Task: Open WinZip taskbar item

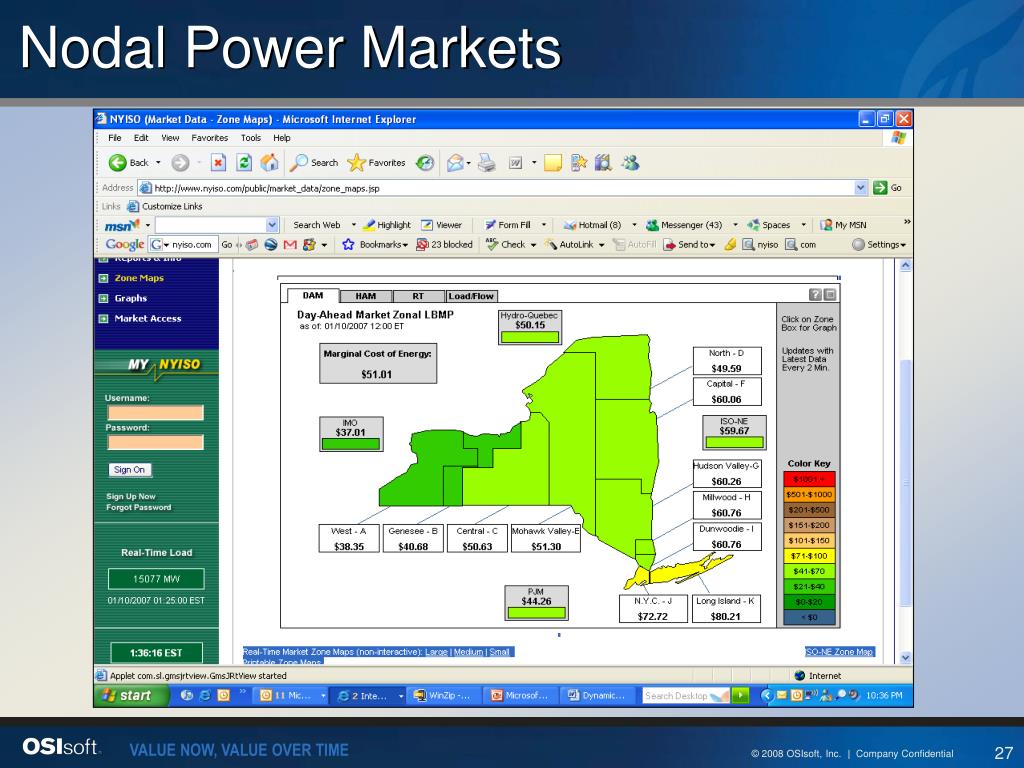Action: click(x=443, y=696)
